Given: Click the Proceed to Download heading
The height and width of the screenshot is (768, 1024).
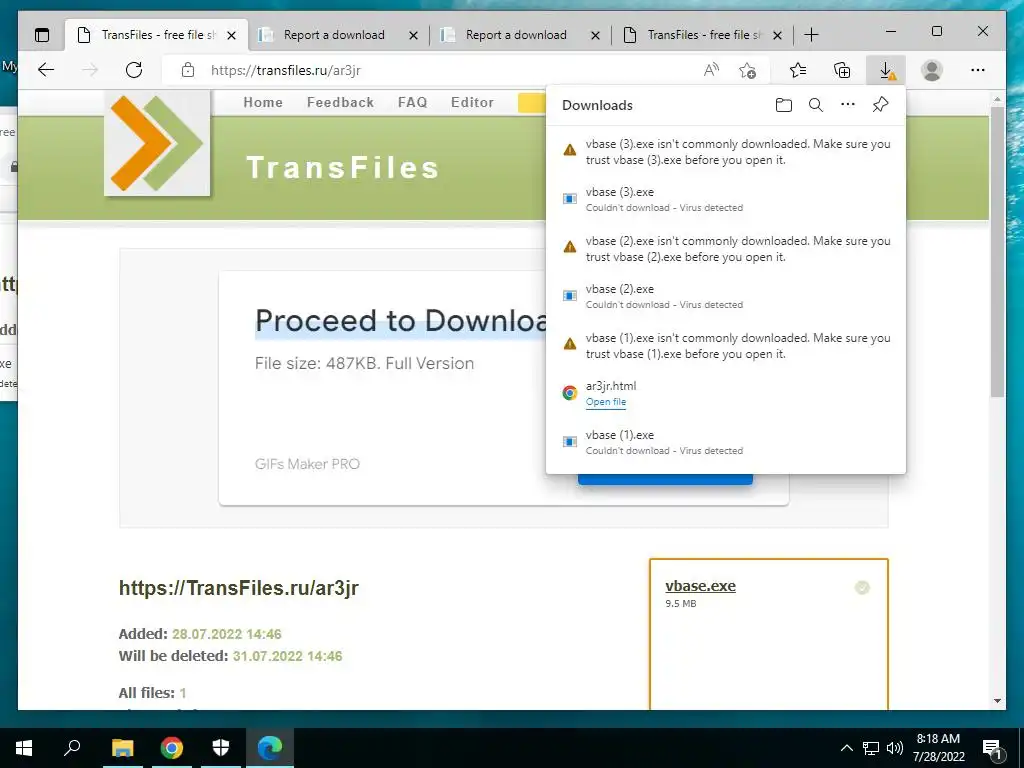Looking at the screenshot, I should [400, 321].
